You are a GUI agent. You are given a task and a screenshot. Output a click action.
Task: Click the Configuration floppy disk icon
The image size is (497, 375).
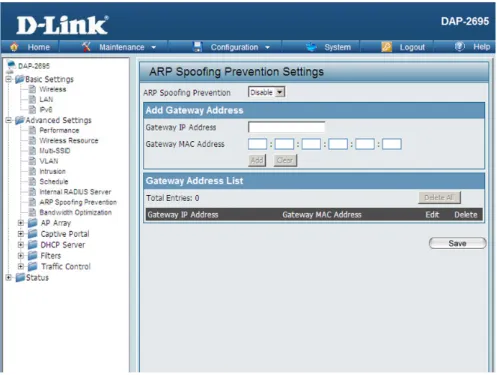(x=198, y=47)
